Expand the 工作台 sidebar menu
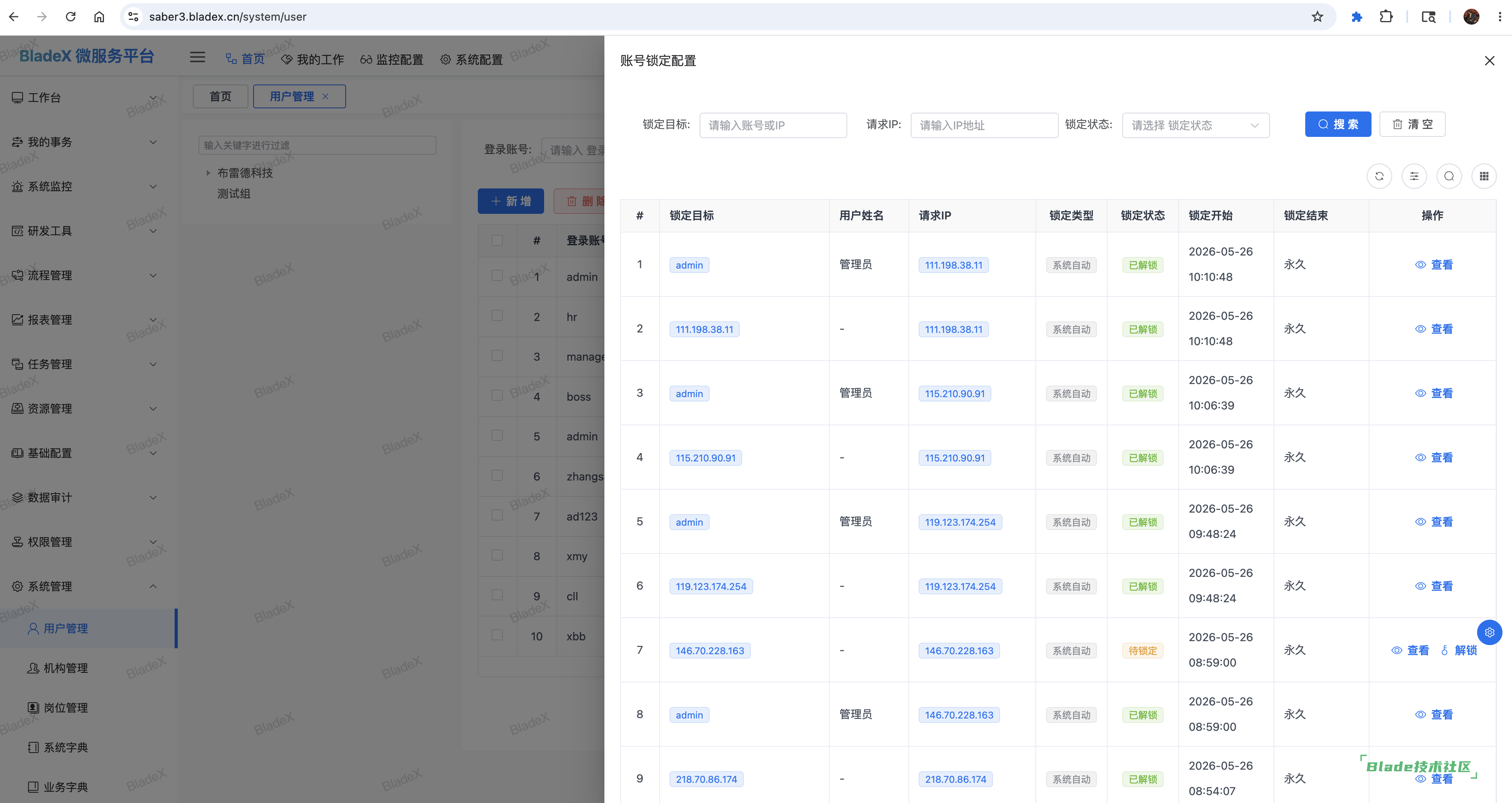The width and height of the screenshot is (1512, 803). (x=88, y=98)
